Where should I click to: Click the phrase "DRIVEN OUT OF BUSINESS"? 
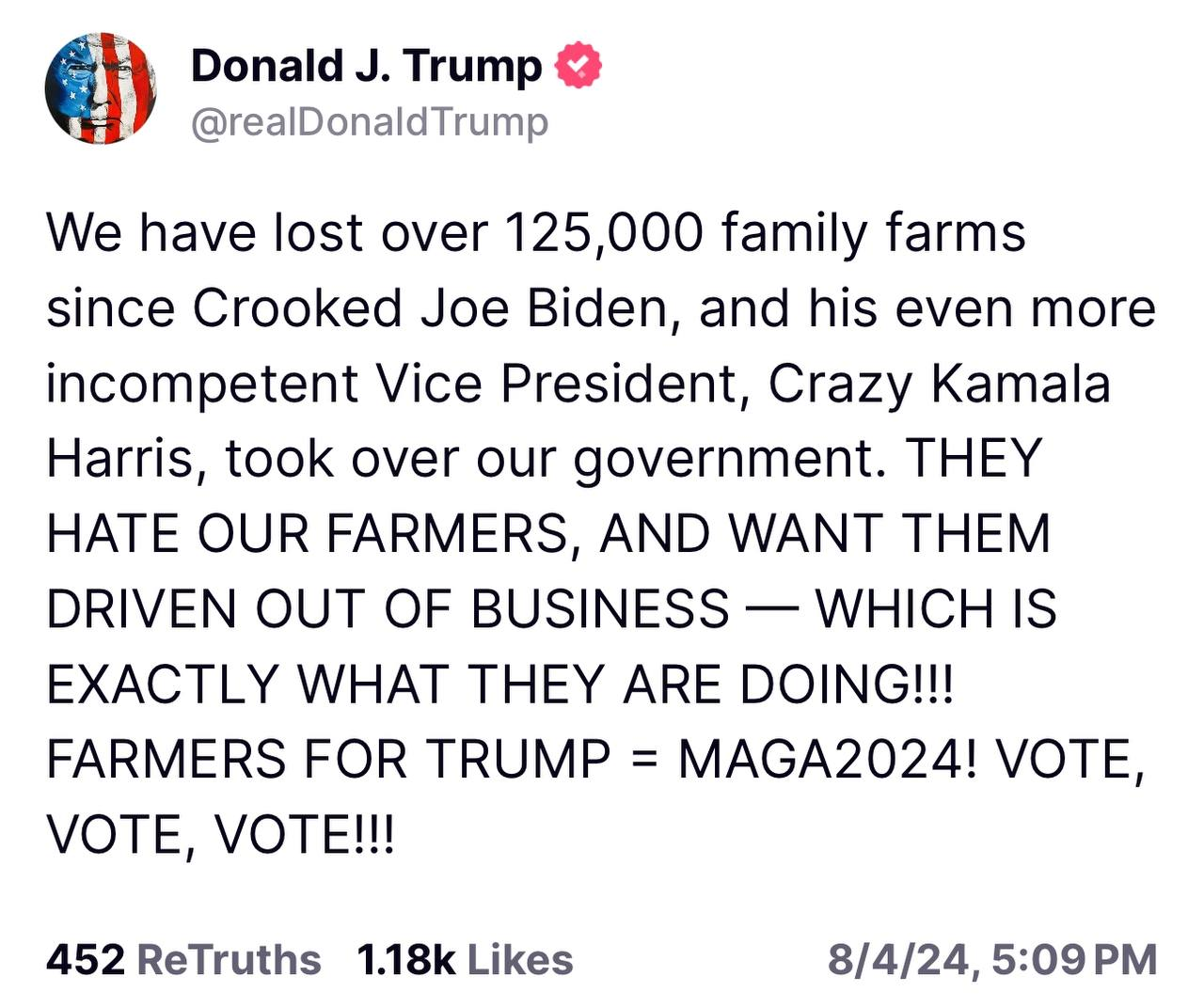point(388,609)
